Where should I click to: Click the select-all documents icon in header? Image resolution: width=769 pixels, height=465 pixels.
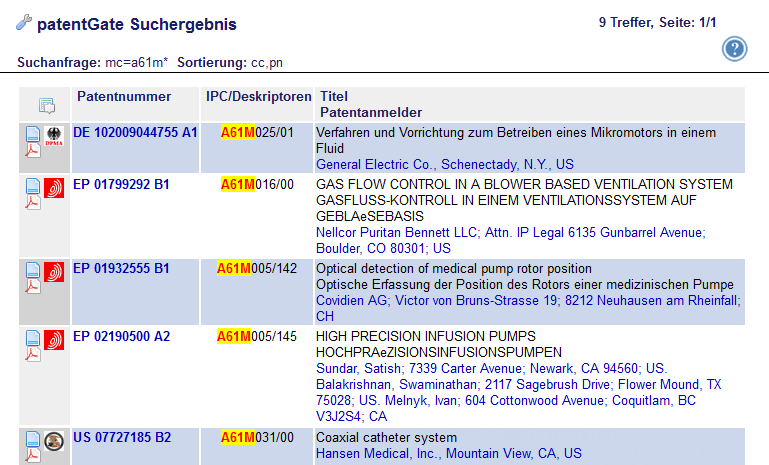tap(46, 105)
